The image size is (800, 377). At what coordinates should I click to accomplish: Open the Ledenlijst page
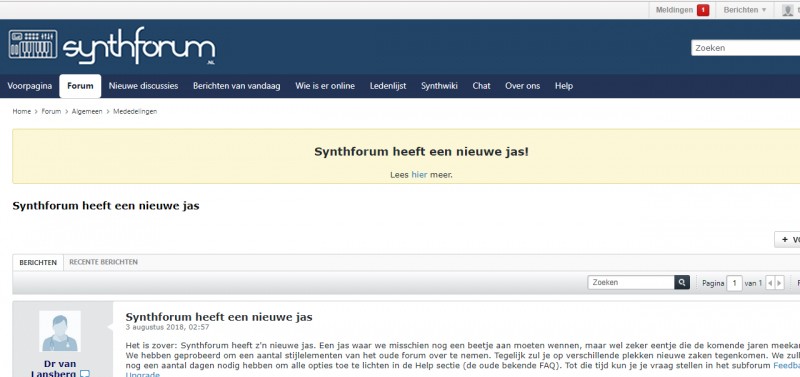[388, 86]
